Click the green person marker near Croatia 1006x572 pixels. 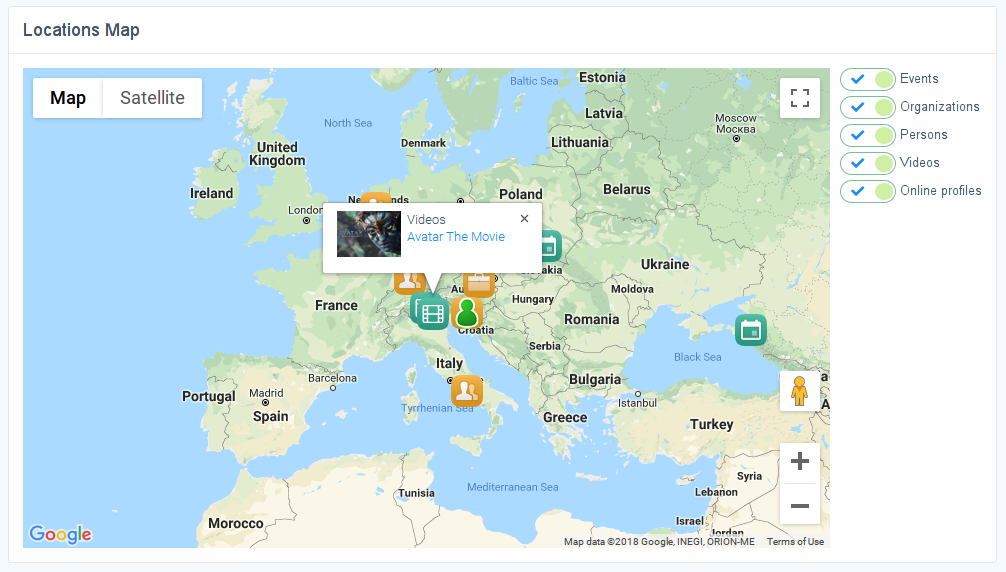click(x=467, y=313)
